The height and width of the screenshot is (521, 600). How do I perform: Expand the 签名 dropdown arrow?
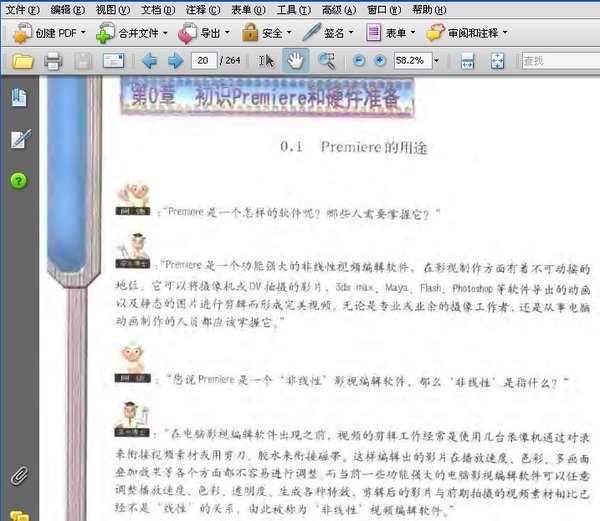(x=351, y=33)
